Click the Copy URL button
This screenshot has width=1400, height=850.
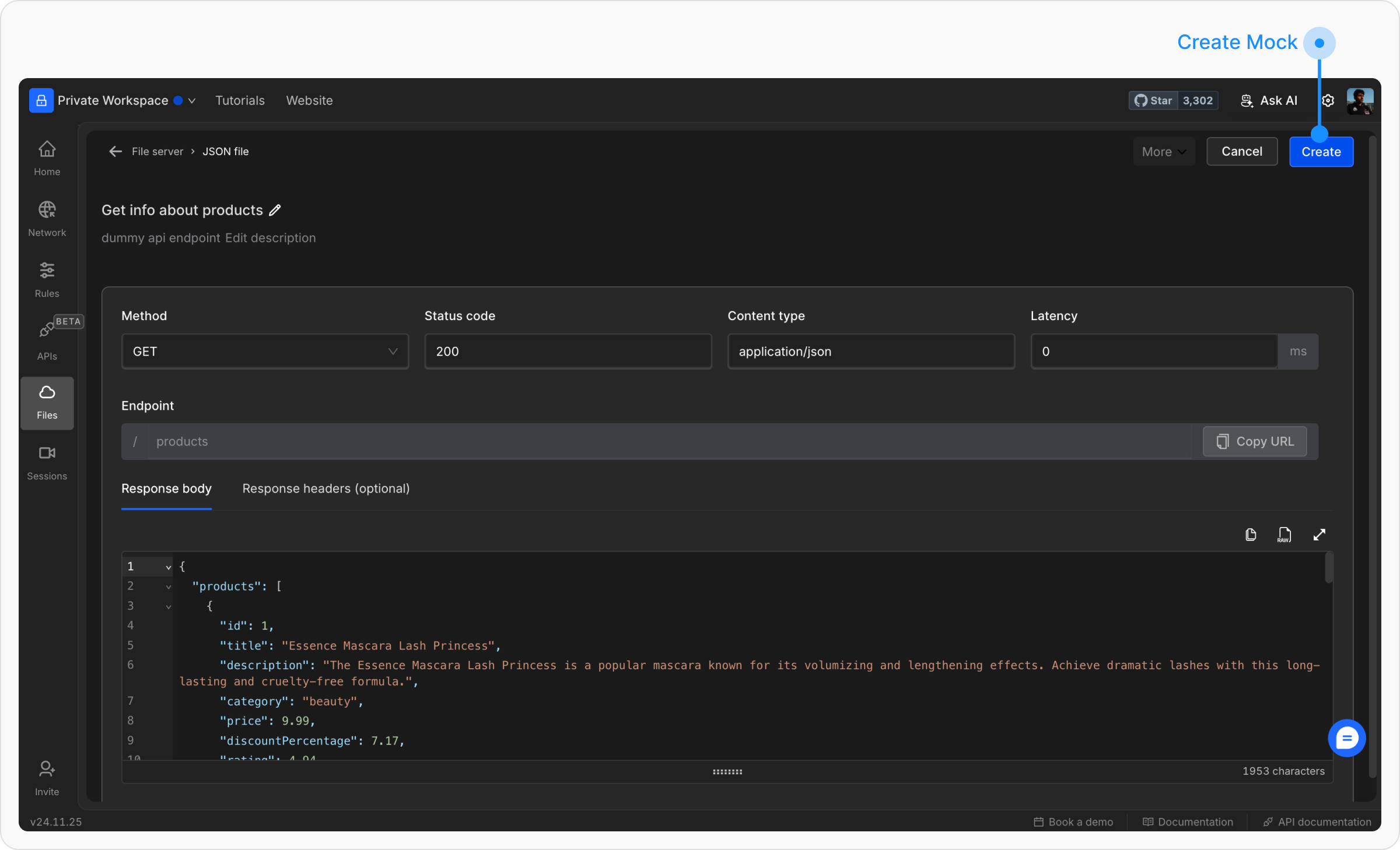pyautogui.click(x=1254, y=441)
